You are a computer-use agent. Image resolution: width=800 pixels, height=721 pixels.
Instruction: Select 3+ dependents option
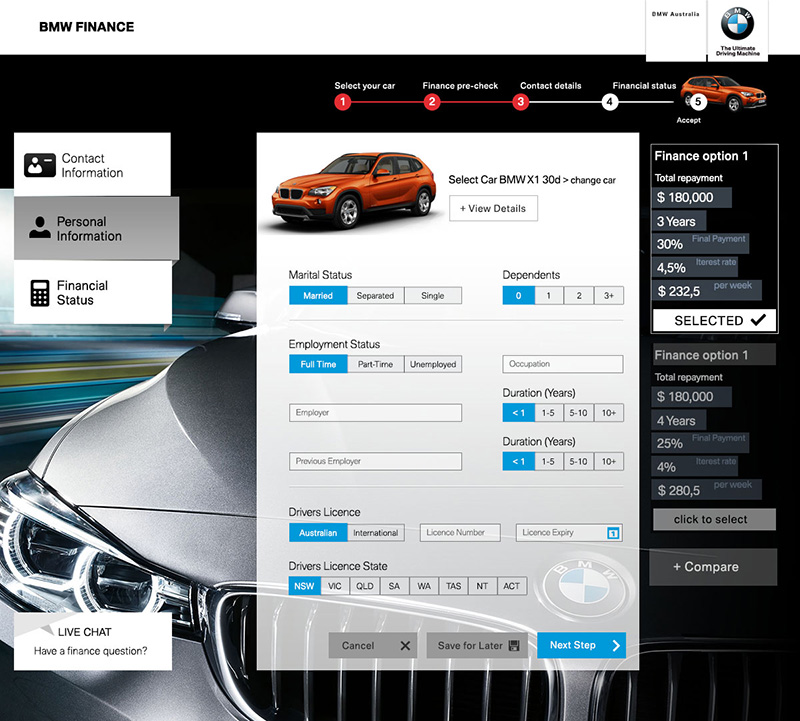pyautogui.click(x=608, y=296)
